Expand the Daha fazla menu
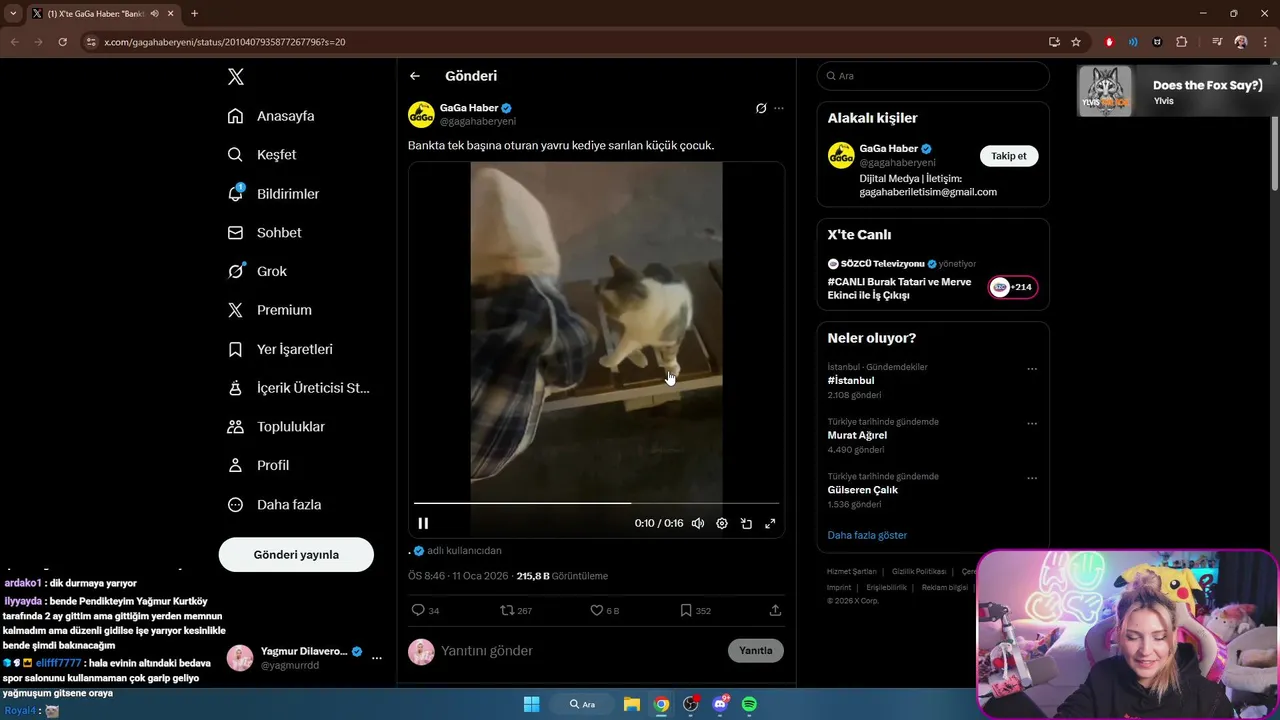The image size is (1280, 720). [274, 505]
